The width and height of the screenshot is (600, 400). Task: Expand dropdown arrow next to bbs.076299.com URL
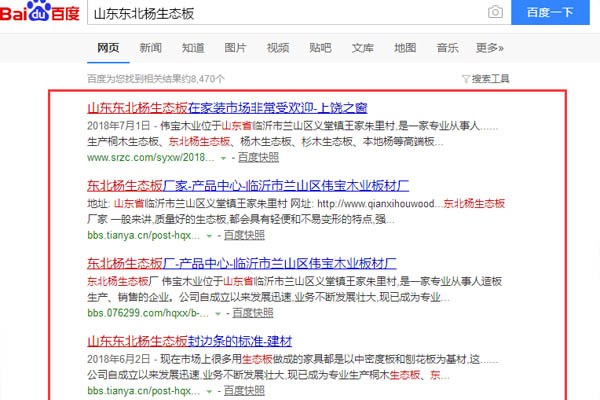point(218,314)
